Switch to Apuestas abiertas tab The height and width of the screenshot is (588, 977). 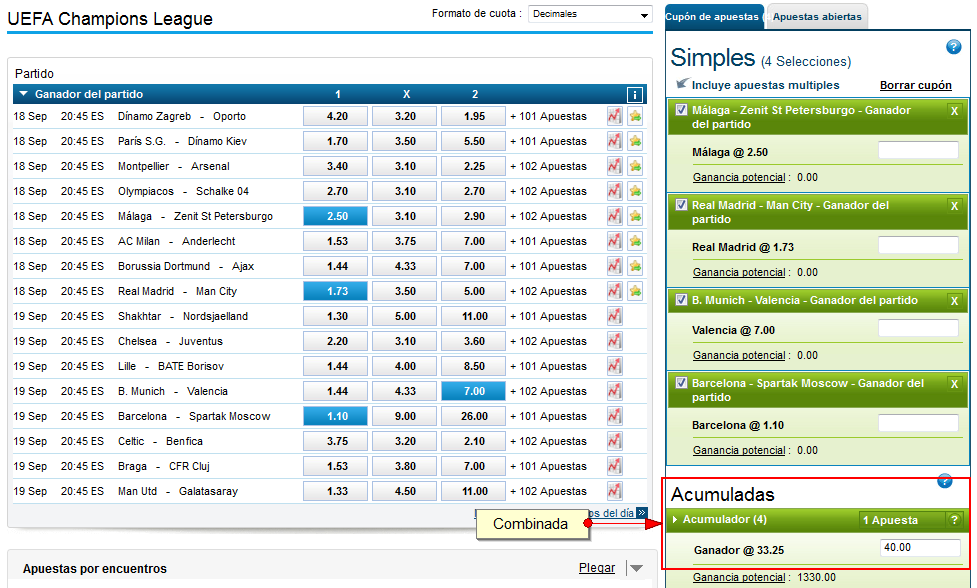pos(817,17)
